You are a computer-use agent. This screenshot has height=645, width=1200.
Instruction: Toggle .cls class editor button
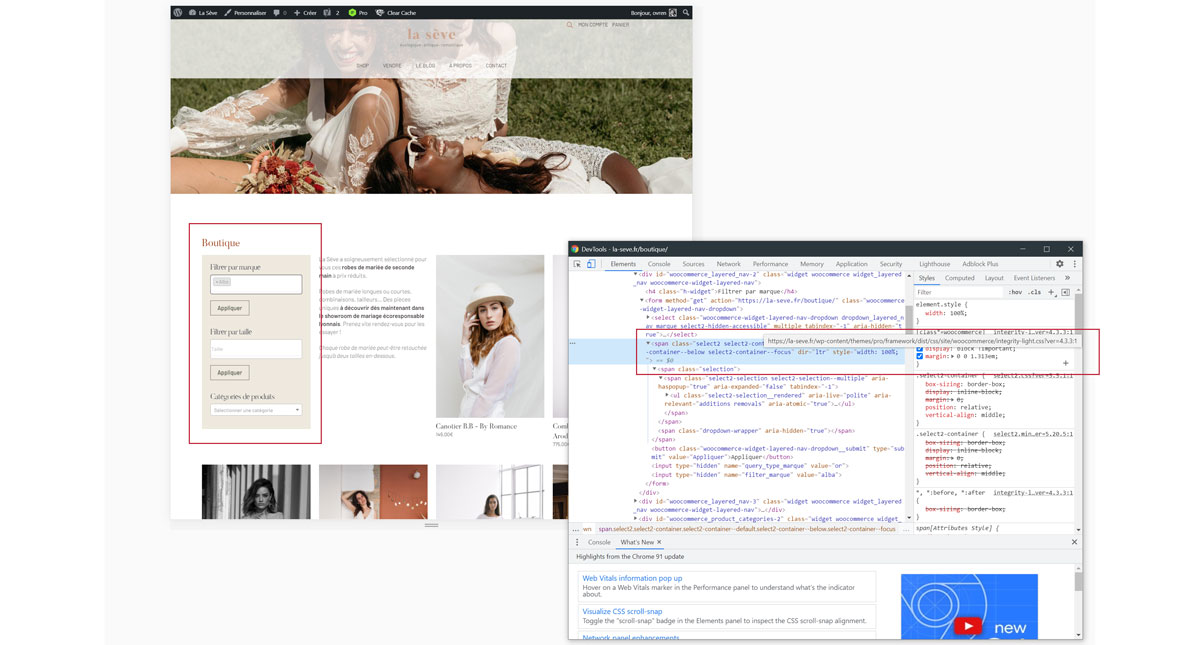[1035, 292]
